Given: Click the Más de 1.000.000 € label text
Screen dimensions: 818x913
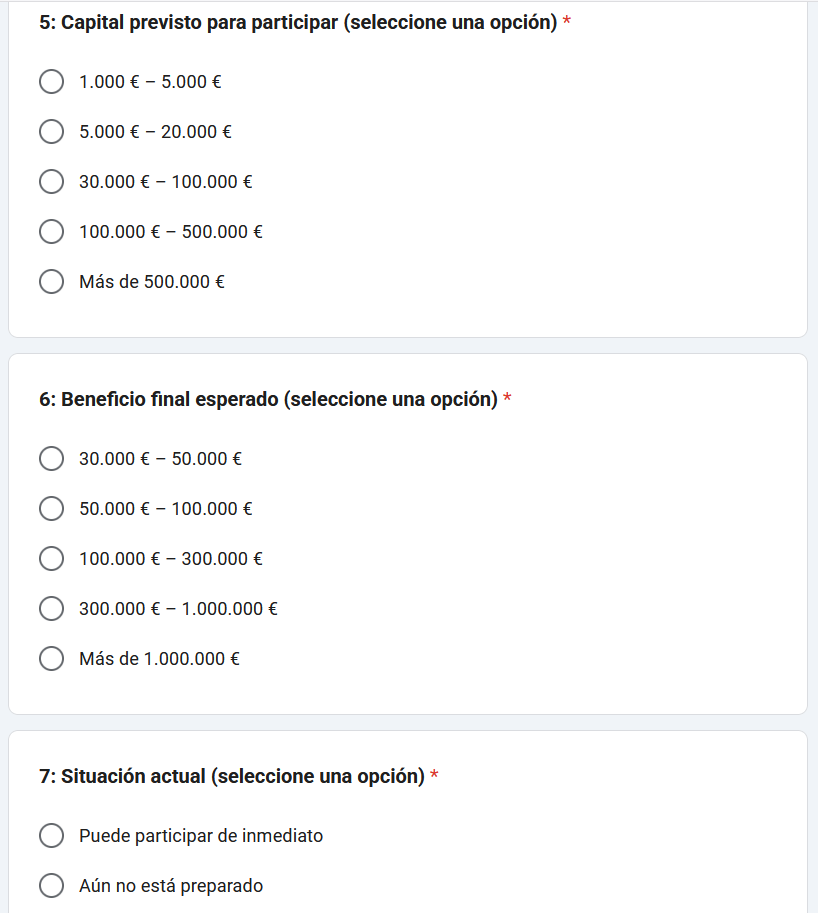Looking at the screenshot, I should click(x=159, y=659).
